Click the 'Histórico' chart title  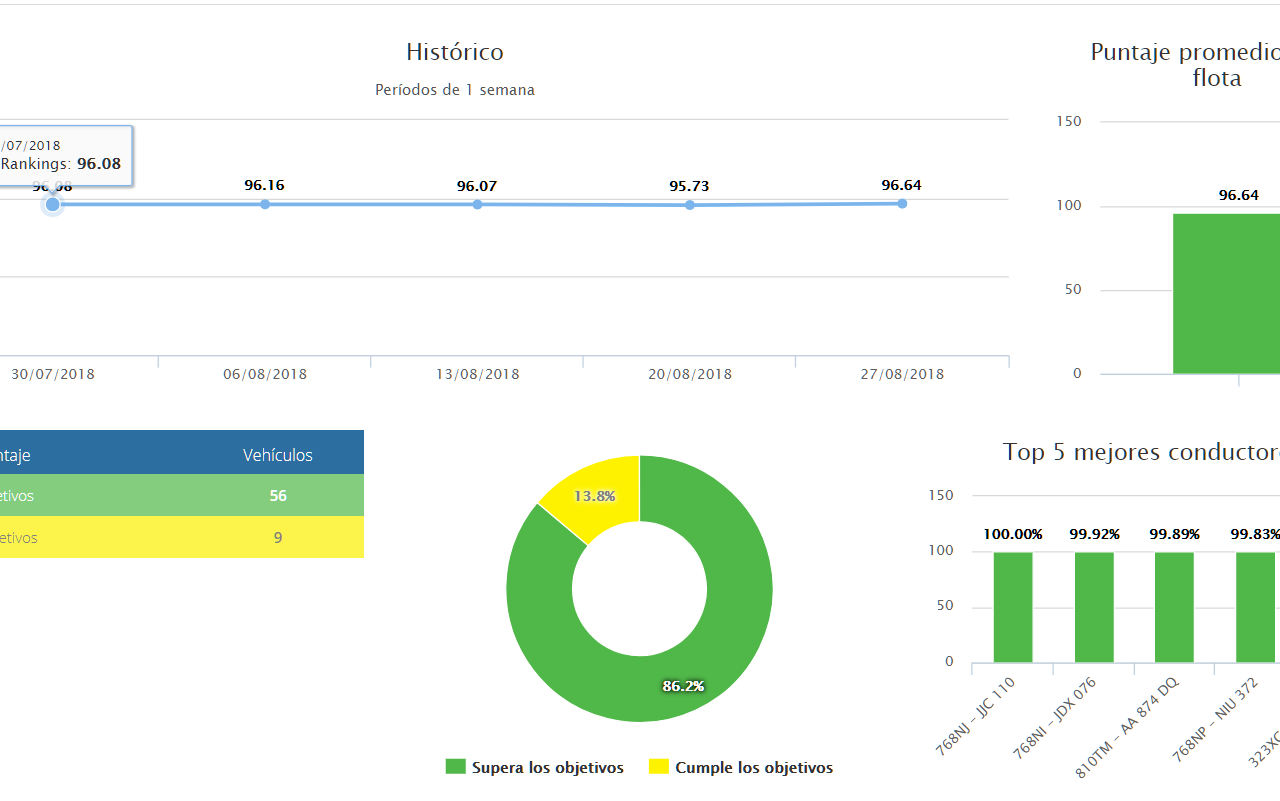(455, 52)
